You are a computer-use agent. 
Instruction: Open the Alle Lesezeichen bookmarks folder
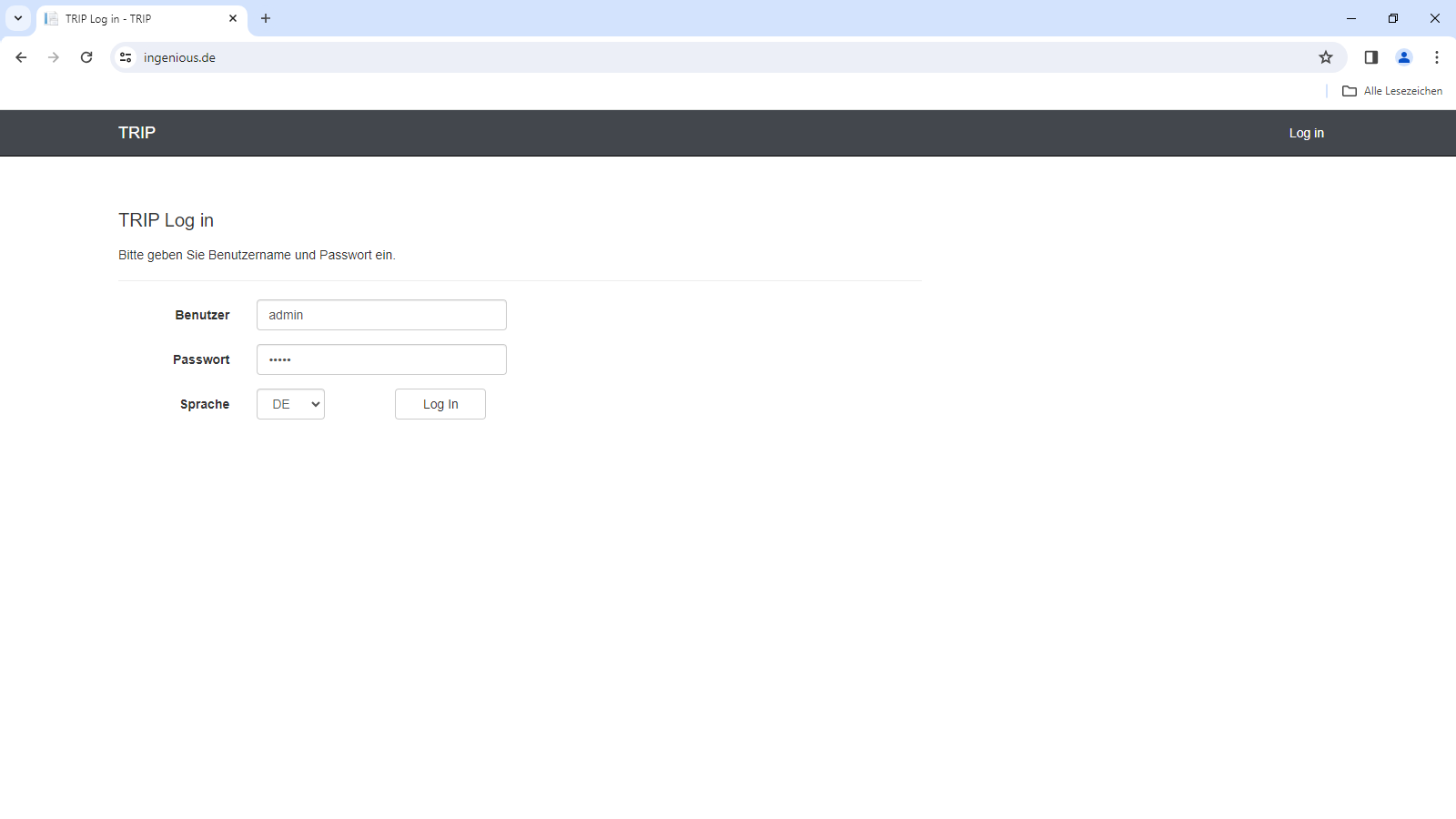click(x=1392, y=91)
